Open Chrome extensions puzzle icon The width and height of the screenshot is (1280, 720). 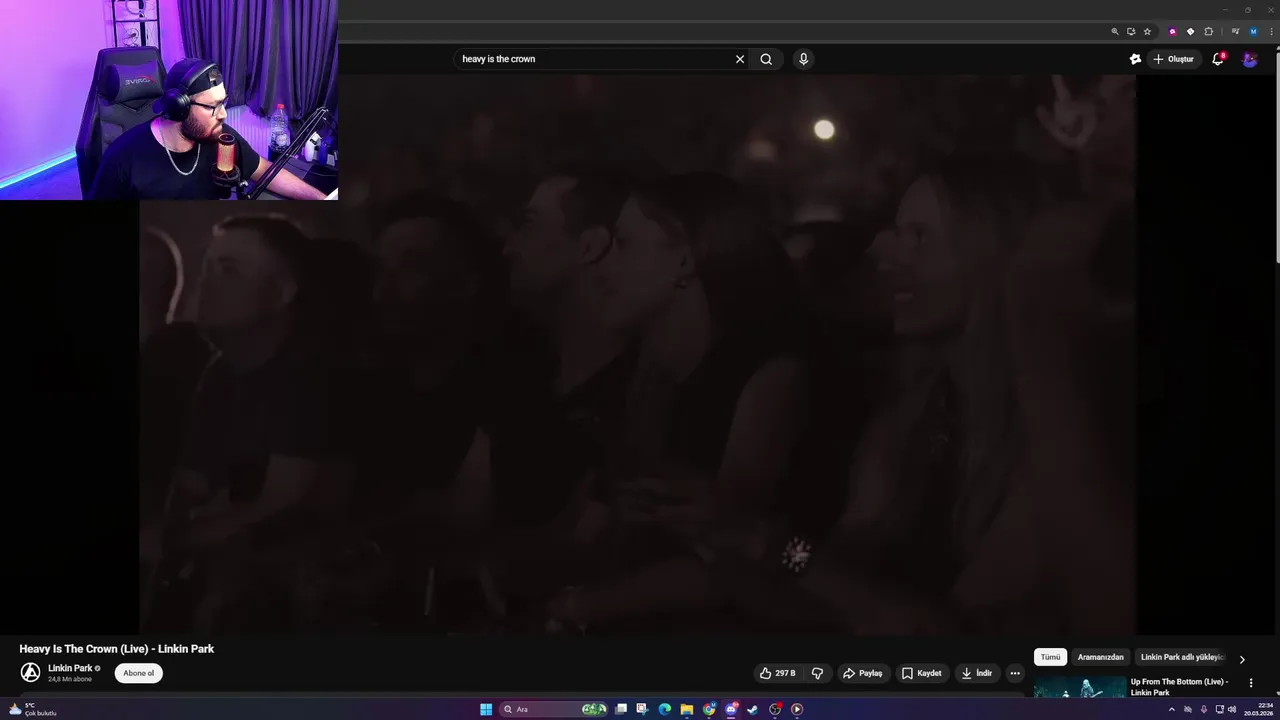coord(1208,32)
